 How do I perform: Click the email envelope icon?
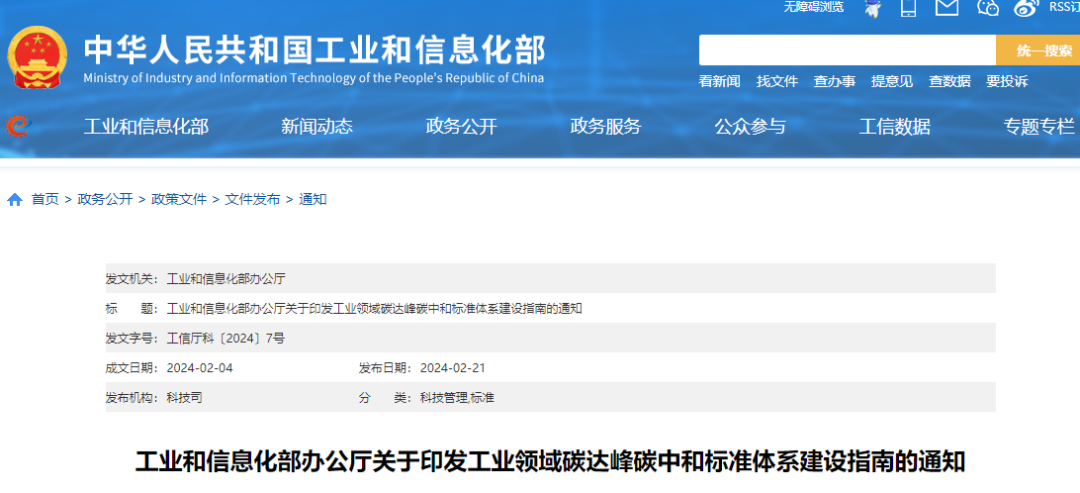coord(947,8)
